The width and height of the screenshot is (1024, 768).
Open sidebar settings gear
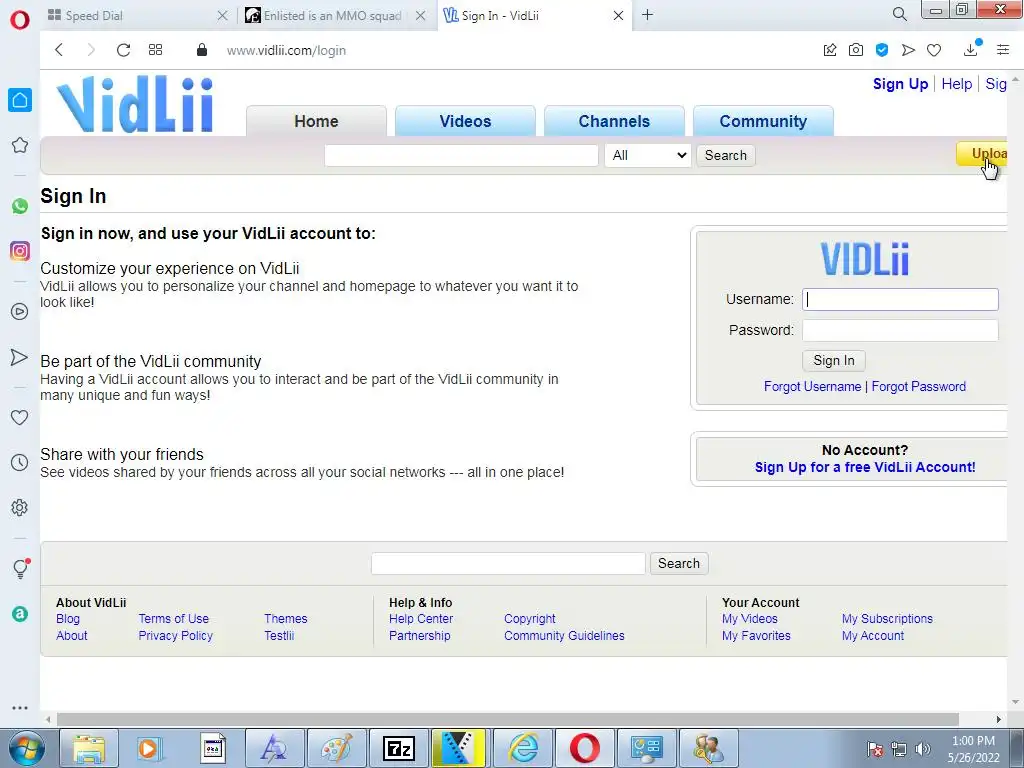20,507
